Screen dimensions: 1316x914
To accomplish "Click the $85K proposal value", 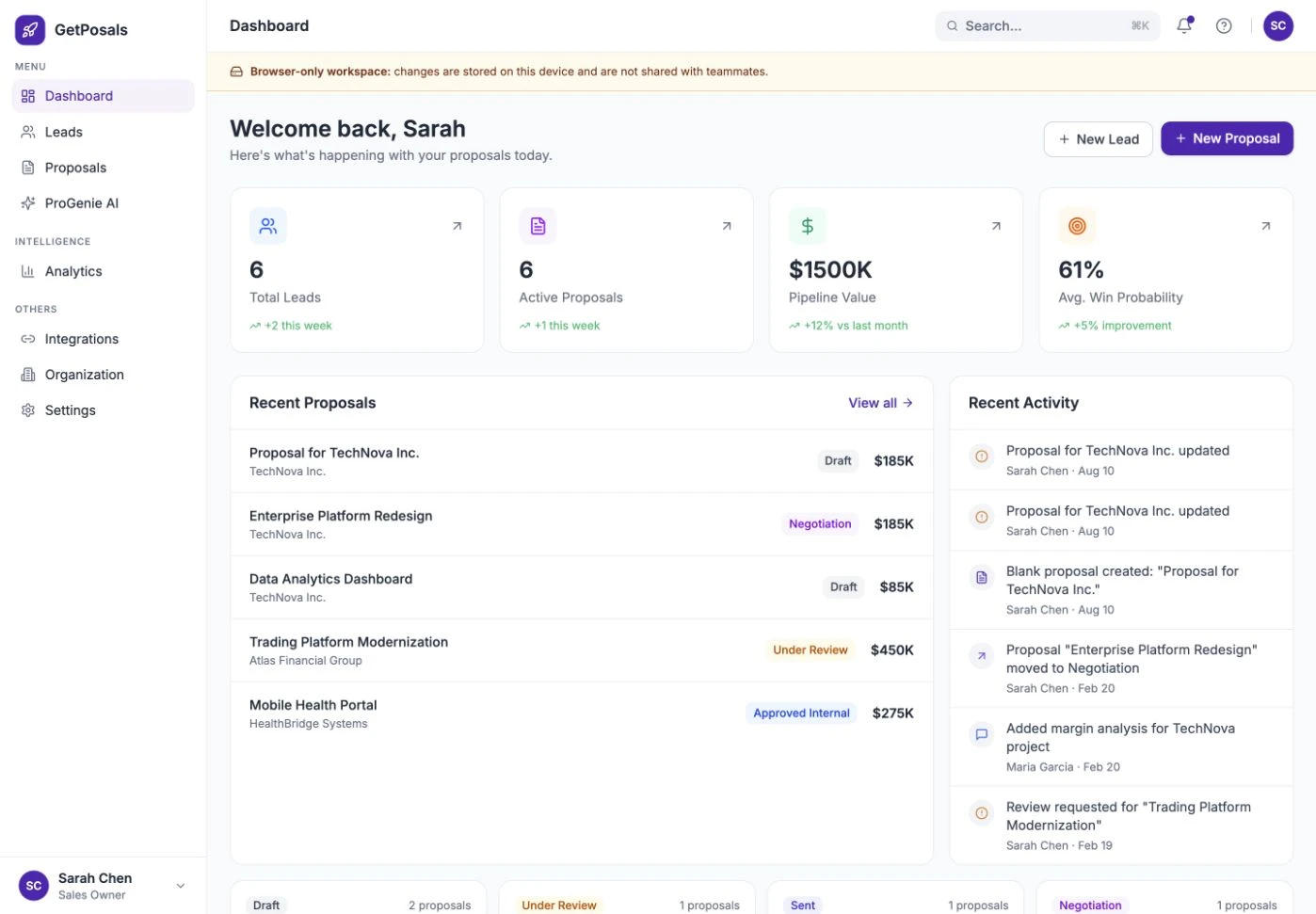I will point(897,587).
